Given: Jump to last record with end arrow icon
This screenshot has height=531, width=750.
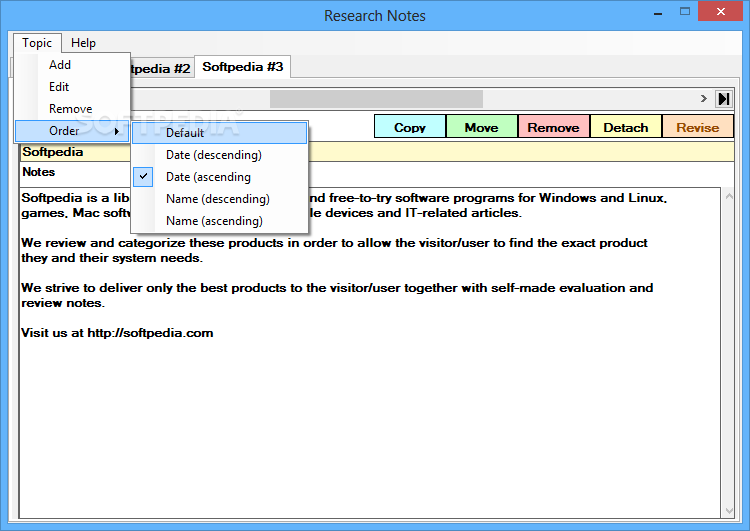Looking at the screenshot, I should [724, 99].
